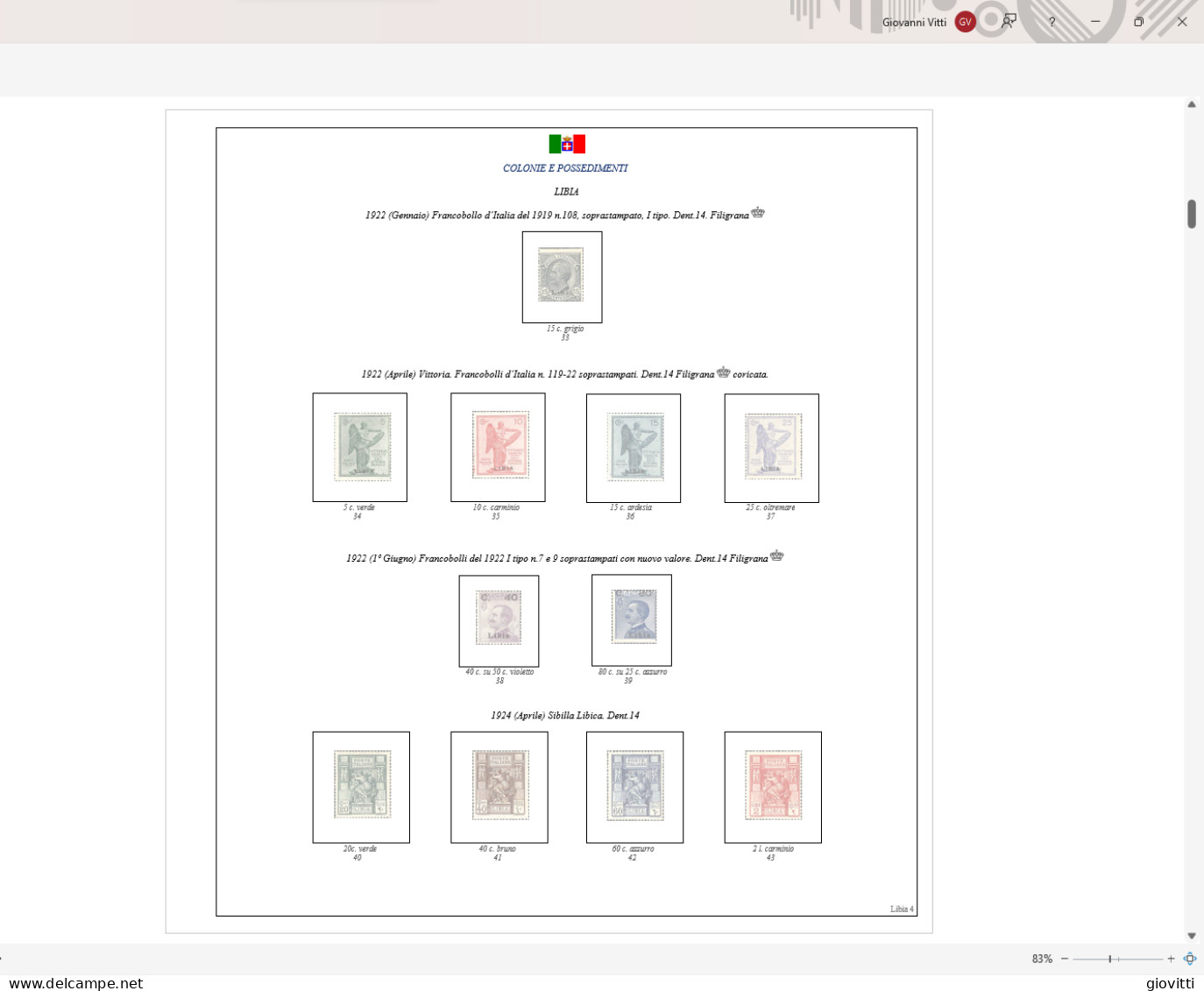Click scroll up arrow on vertical scrollbar

pyautogui.click(x=1192, y=104)
